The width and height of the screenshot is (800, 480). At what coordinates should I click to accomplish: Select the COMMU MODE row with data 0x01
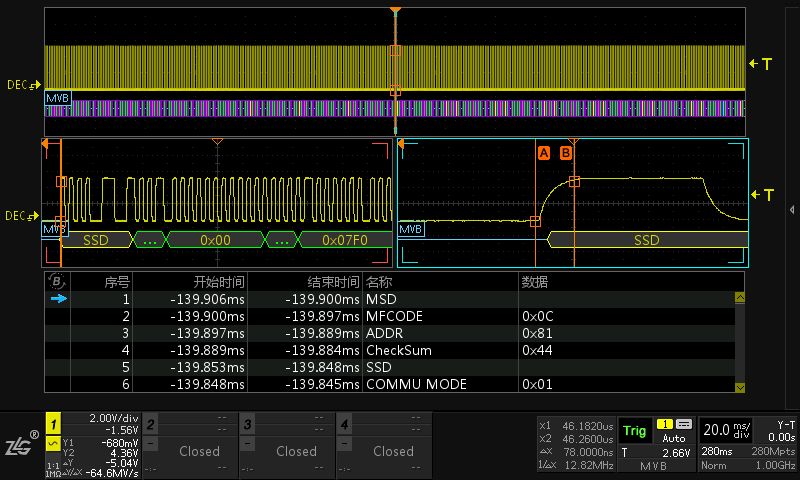pos(390,384)
